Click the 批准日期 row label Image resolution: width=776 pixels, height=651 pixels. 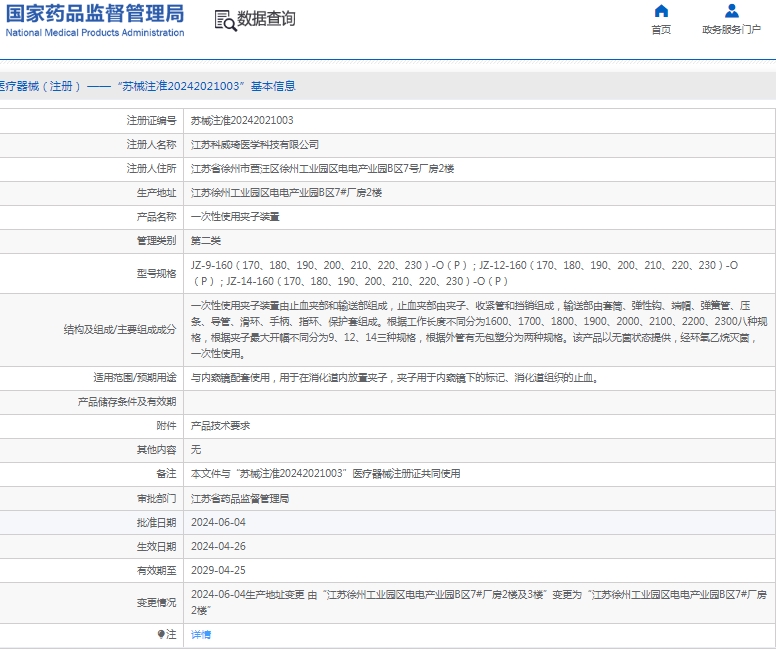pyautogui.click(x=156, y=522)
